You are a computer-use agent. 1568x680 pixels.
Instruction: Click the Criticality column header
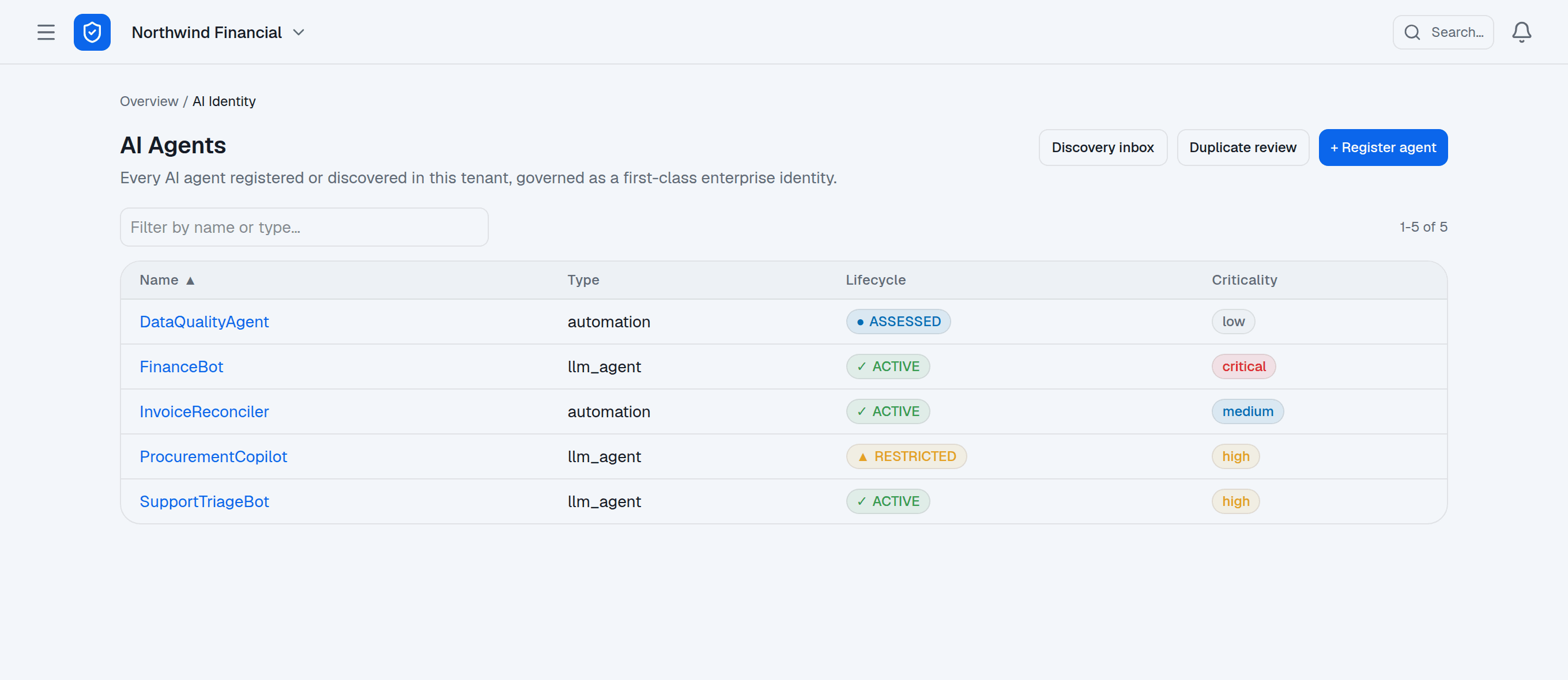[x=1244, y=281]
